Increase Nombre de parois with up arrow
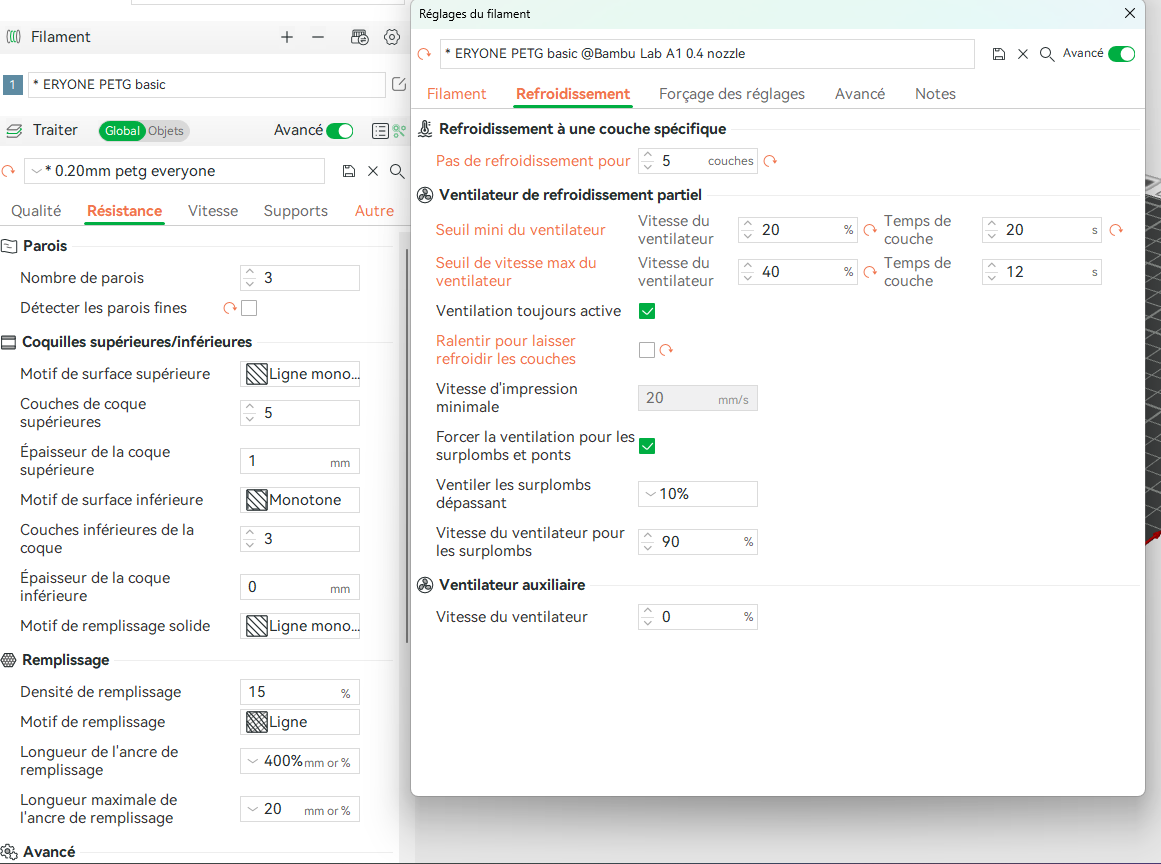 click(250, 272)
